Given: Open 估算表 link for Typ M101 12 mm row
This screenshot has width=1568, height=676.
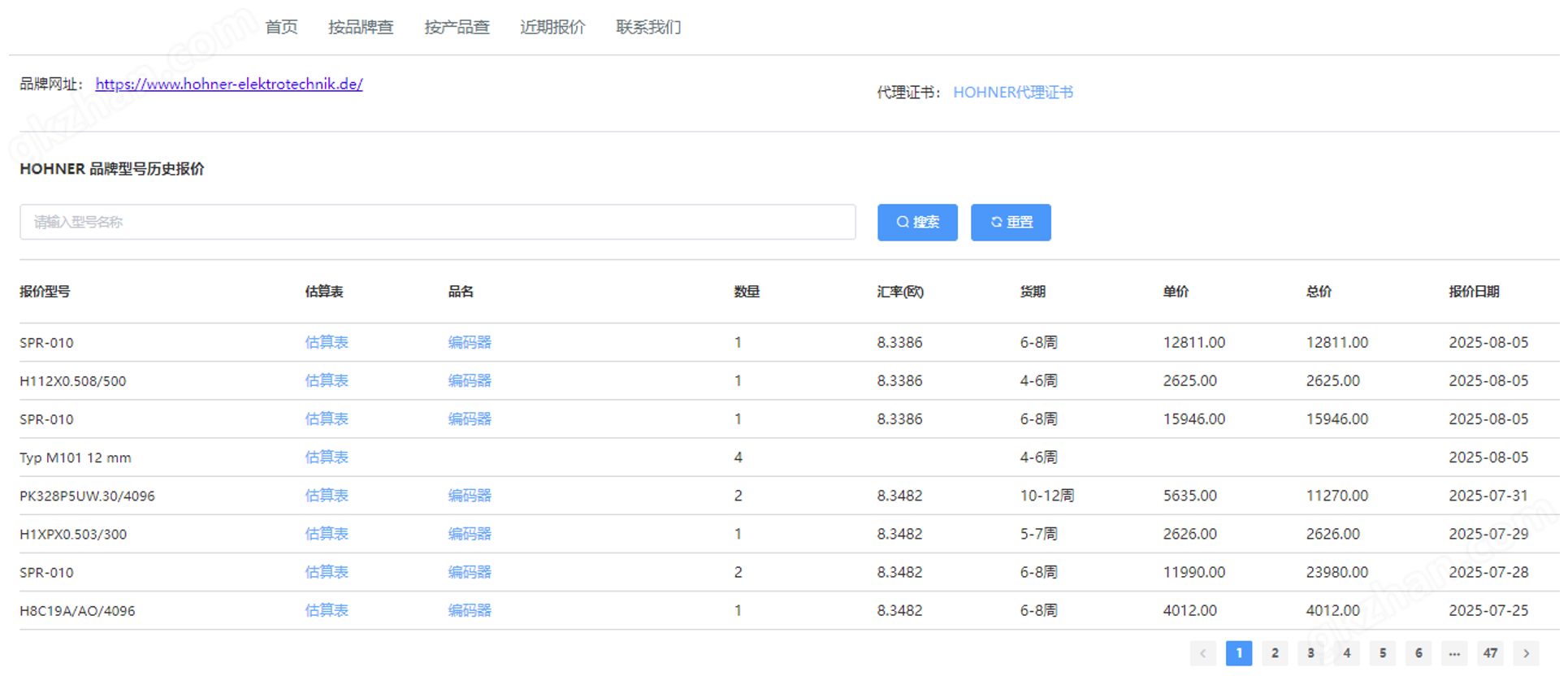Looking at the screenshot, I should point(327,457).
